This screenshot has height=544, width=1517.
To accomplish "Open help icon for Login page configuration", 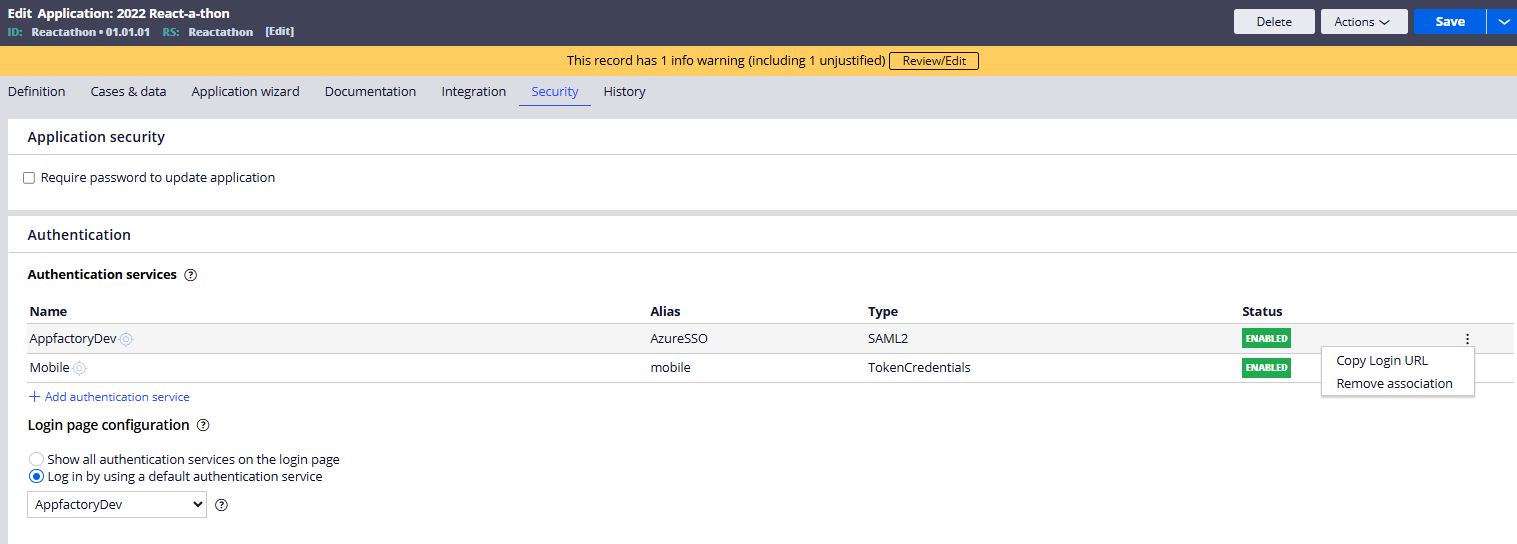I will 203,426.
